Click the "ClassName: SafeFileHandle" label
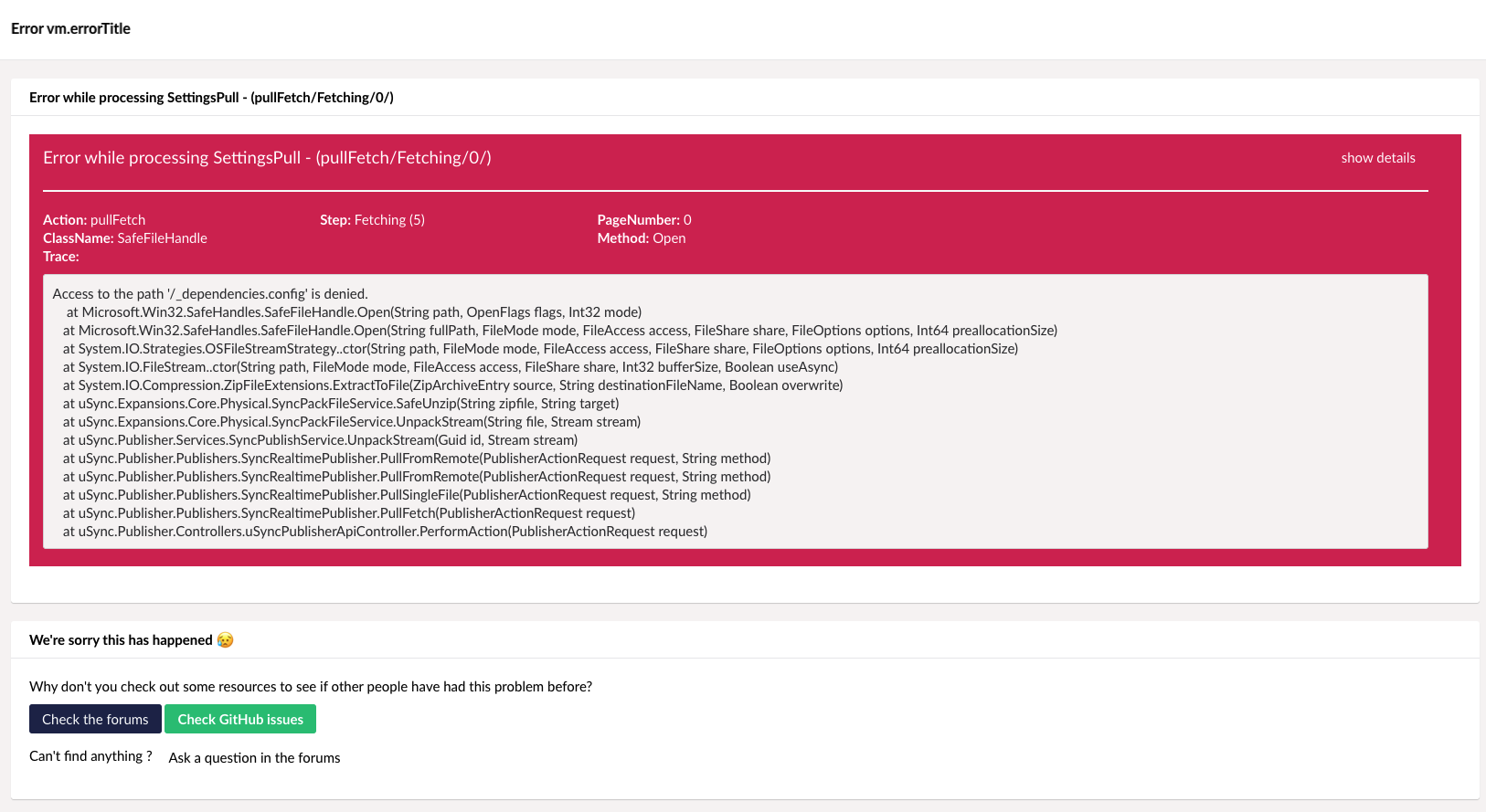The width and height of the screenshot is (1486, 812). coord(125,237)
